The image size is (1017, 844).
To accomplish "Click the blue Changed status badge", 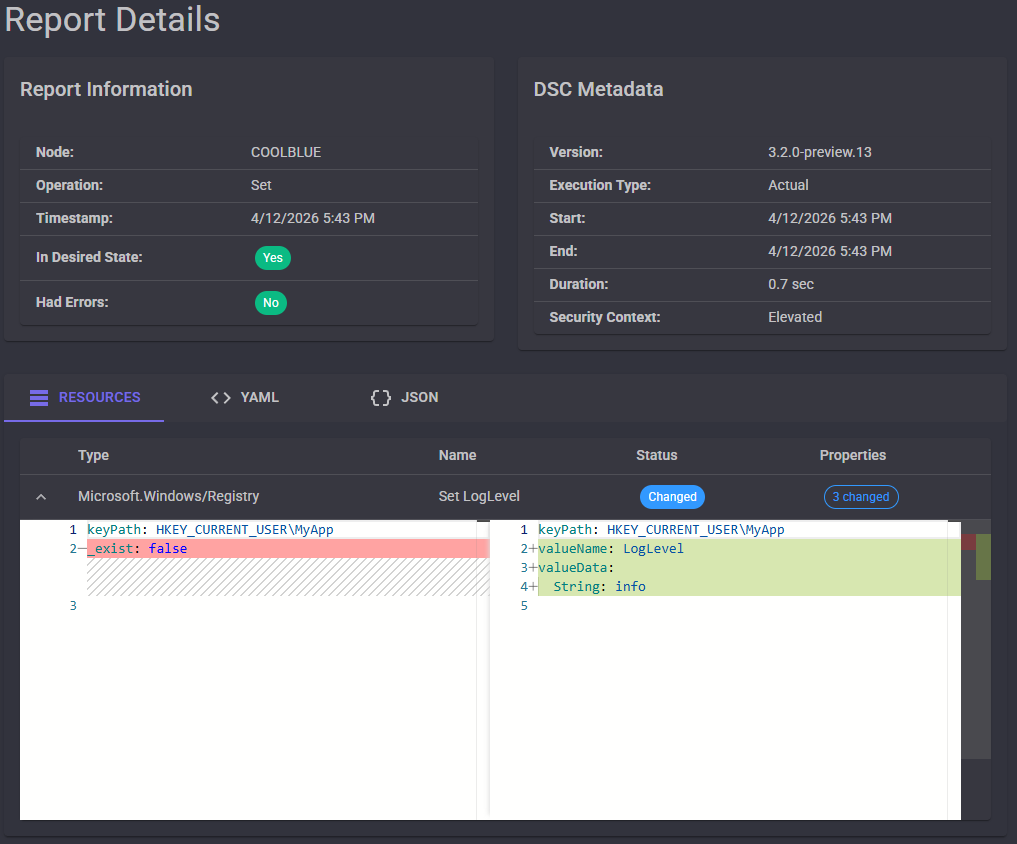I will [x=671, y=496].
